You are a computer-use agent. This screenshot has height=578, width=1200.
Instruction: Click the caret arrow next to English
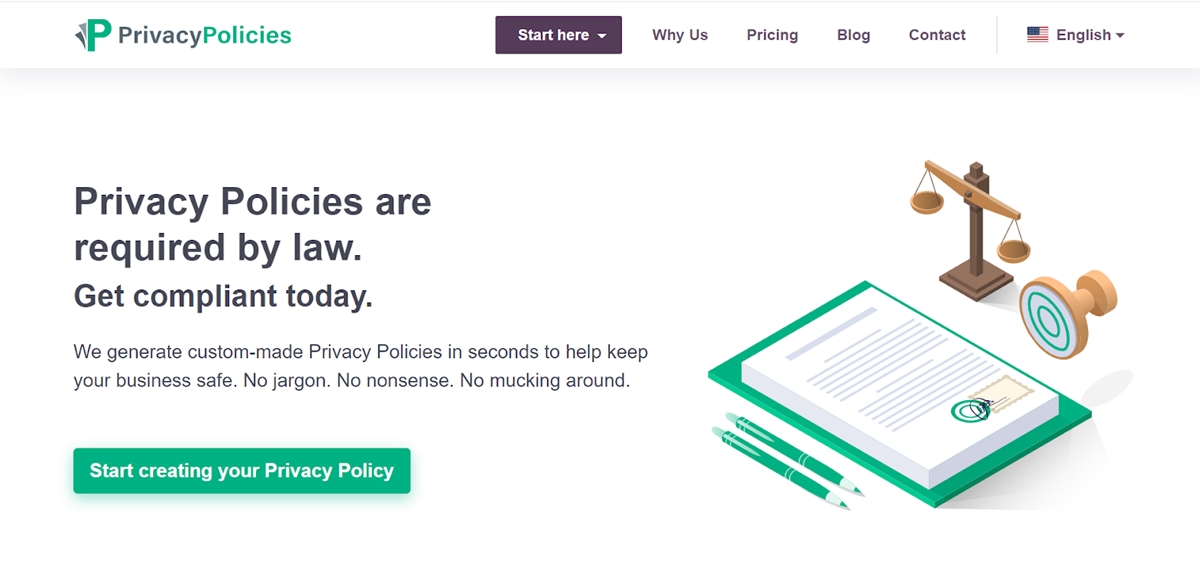pos(1120,36)
